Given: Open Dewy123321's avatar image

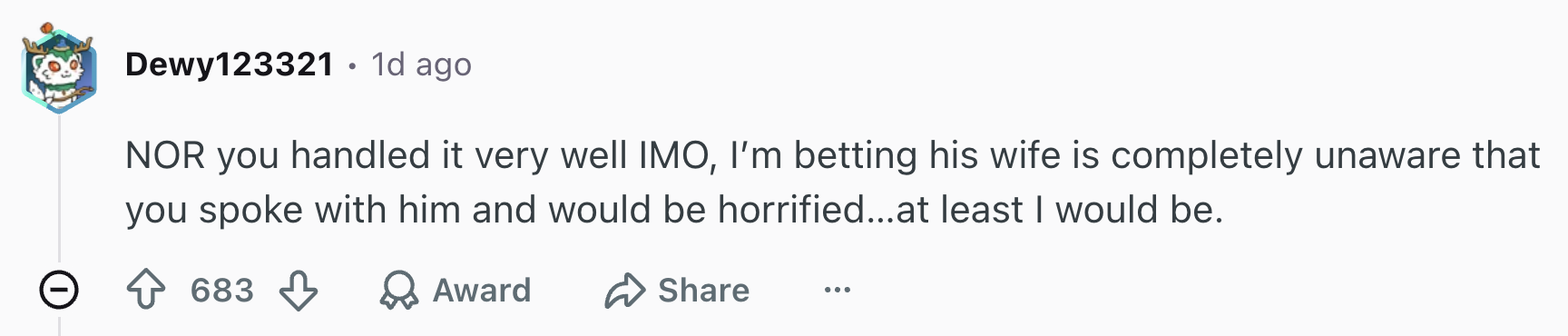Looking at the screenshot, I should (59, 68).
